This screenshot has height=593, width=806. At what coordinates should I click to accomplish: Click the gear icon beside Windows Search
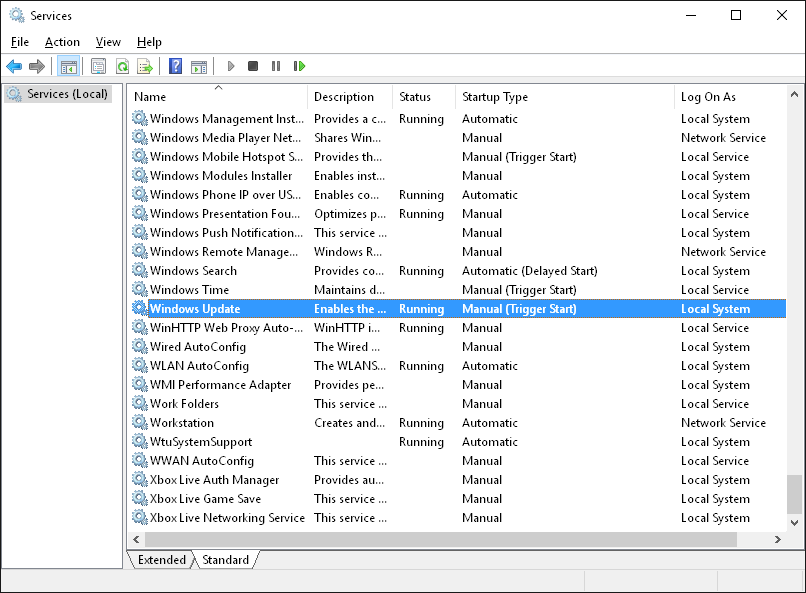[x=140, y=270]
